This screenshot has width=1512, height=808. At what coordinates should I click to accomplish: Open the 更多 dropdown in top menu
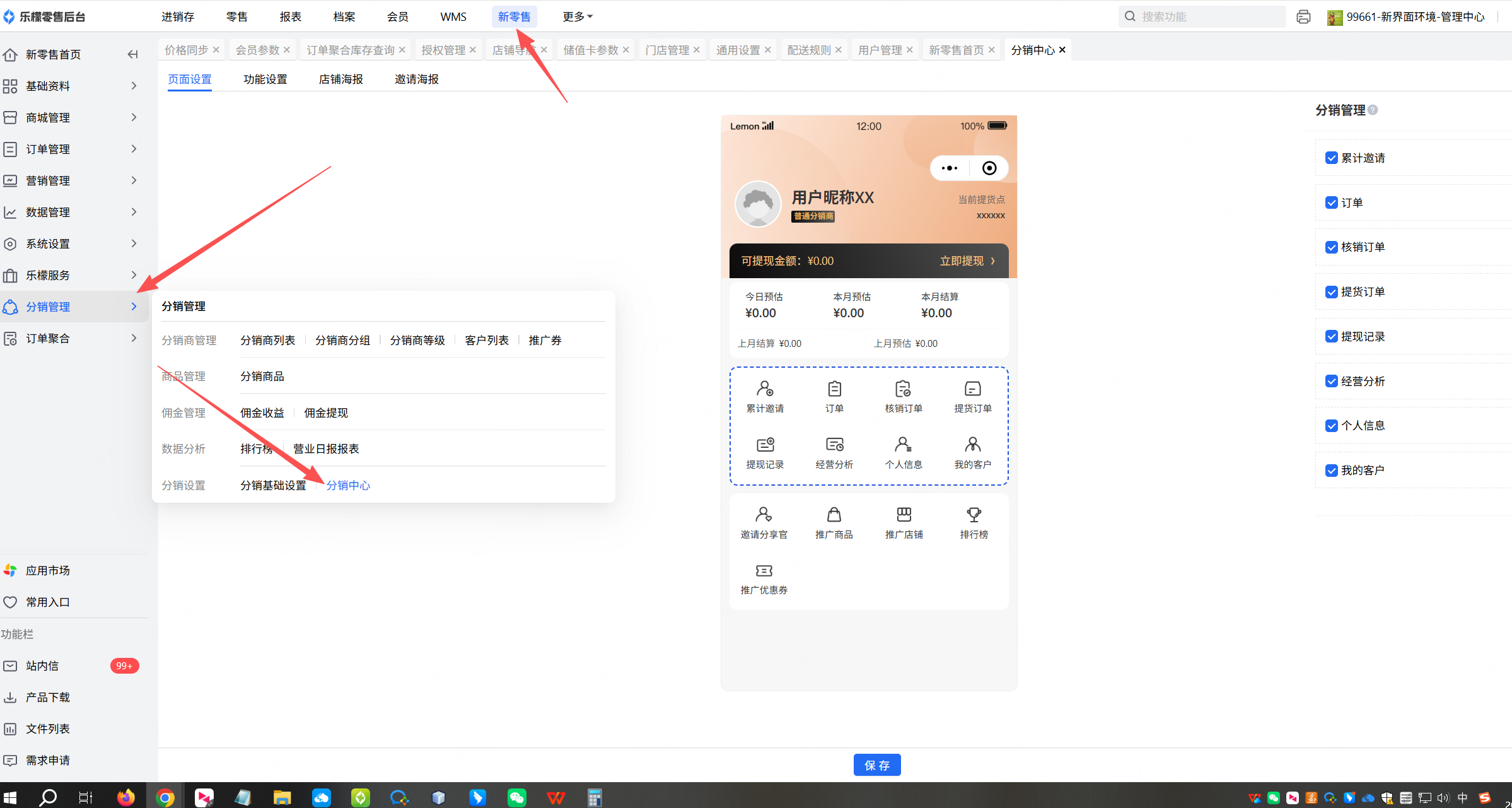(x=577, y=16)
